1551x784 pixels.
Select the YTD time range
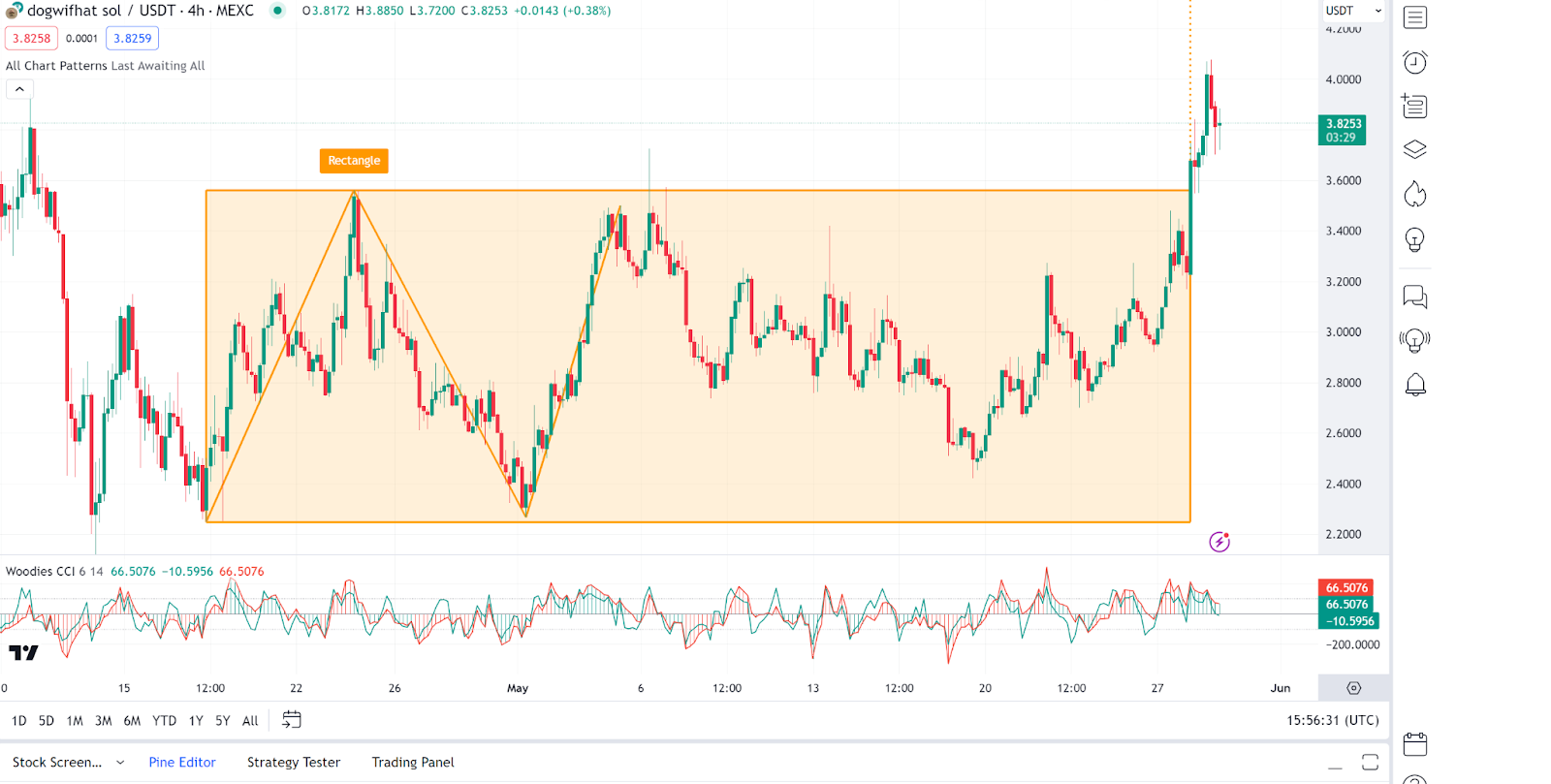165,720
